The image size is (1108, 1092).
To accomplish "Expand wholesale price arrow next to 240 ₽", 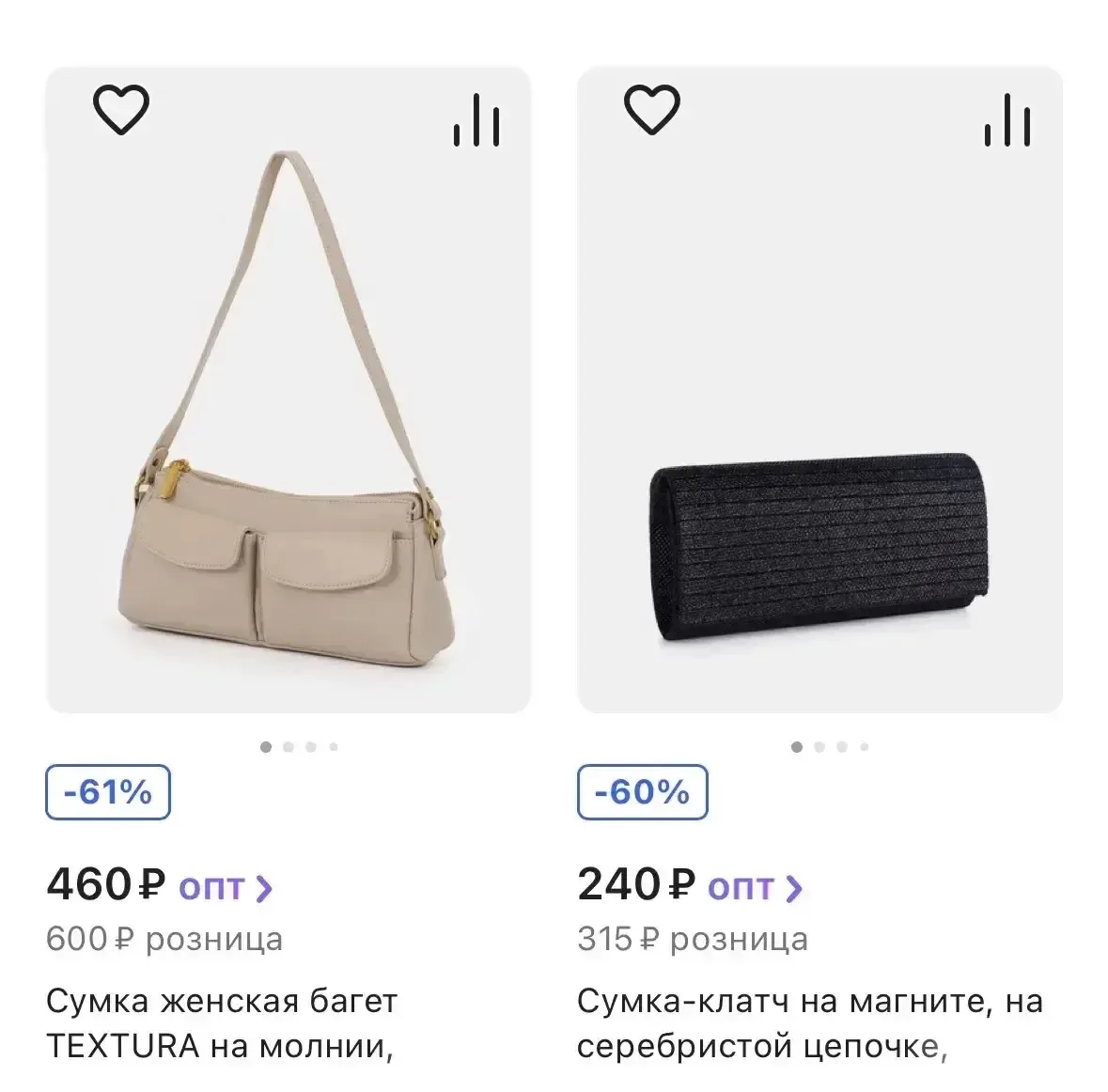I will [x=793, y=888].
